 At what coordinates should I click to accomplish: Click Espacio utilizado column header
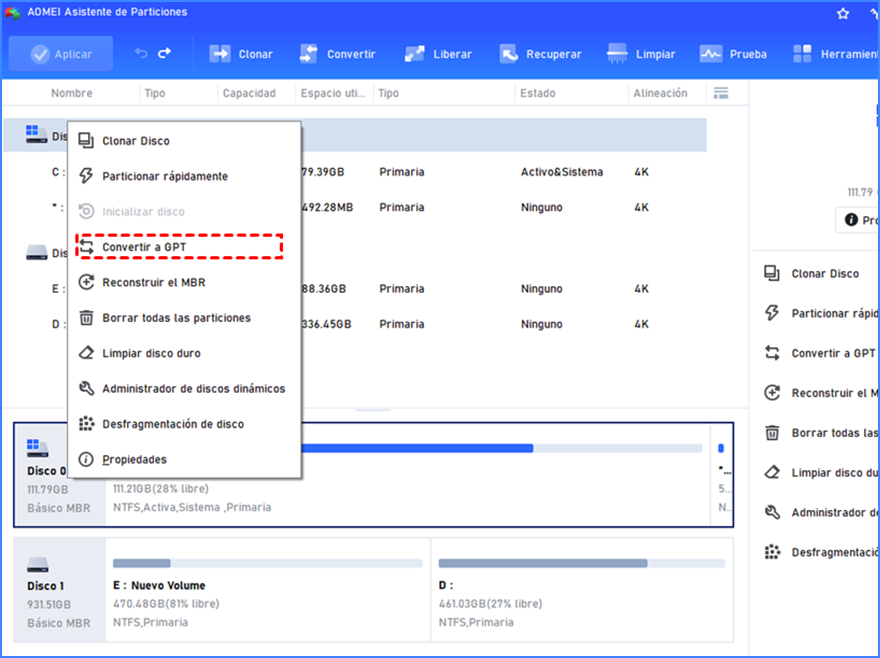pos(332,93)
